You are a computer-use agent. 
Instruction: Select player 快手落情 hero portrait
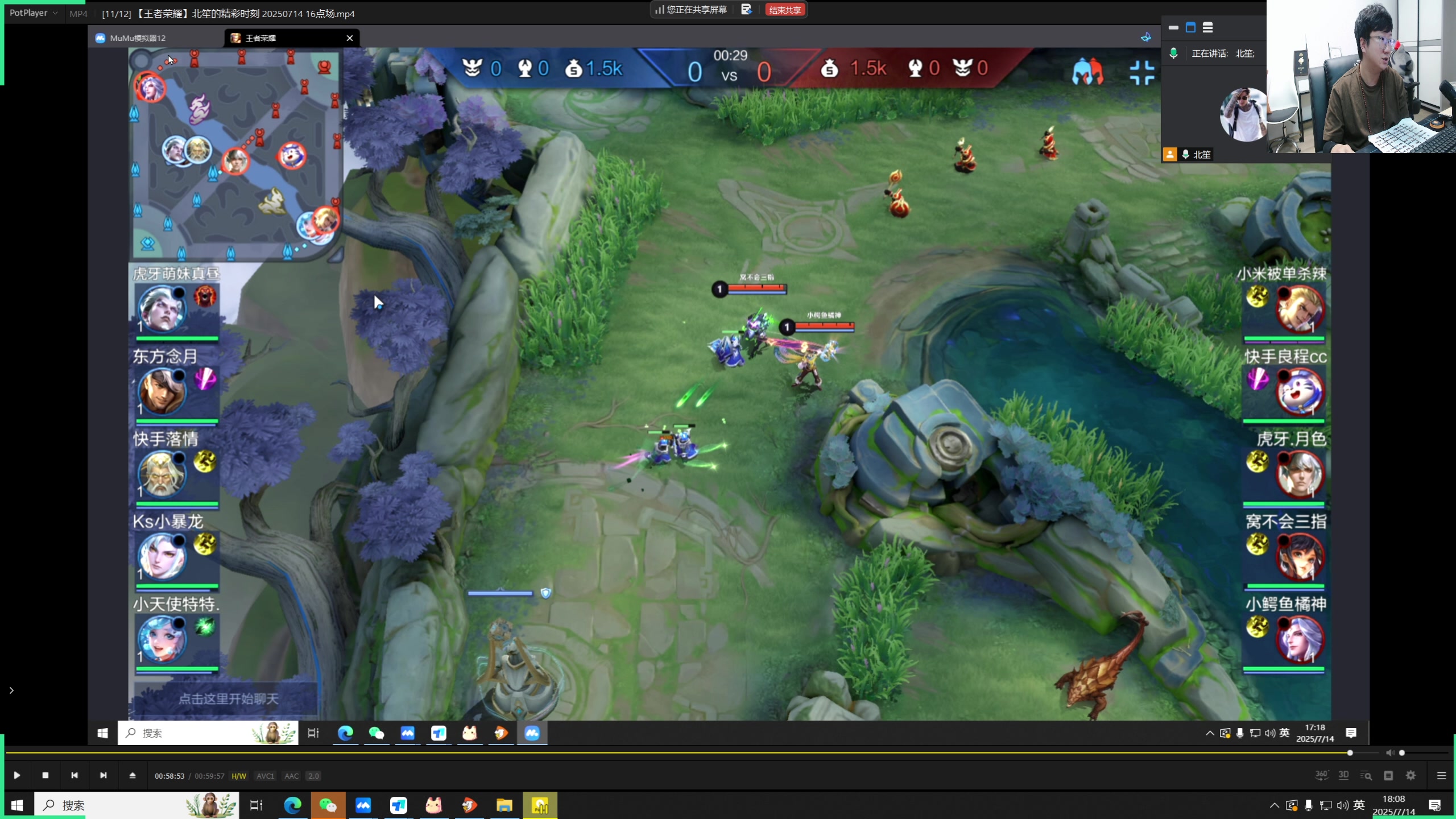163,474
